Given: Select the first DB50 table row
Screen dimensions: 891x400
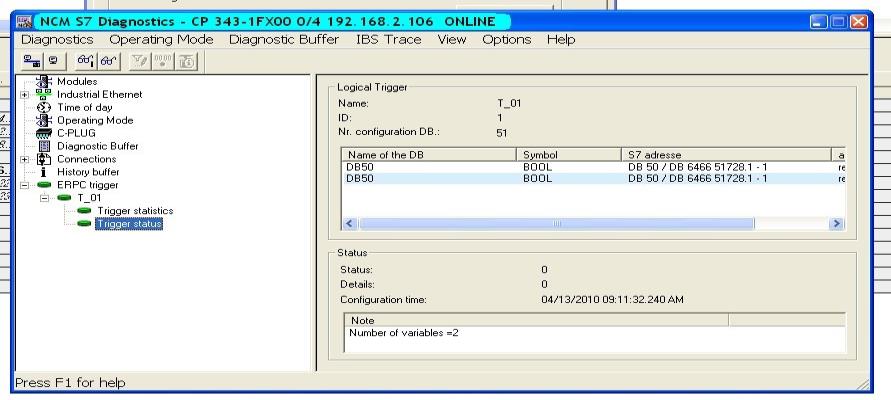Looking at the screenshot, I should coord(593,168).
